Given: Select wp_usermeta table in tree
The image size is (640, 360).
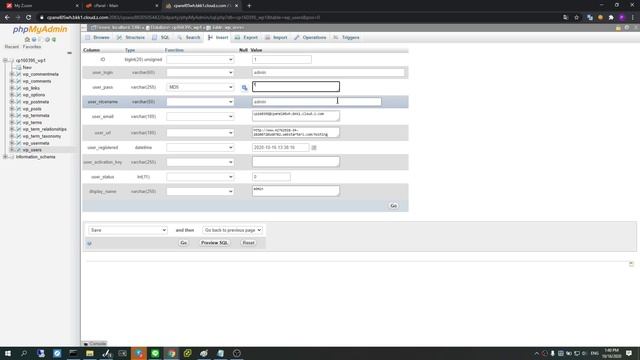Looking at the screenshot, I should tap(36, 143).
